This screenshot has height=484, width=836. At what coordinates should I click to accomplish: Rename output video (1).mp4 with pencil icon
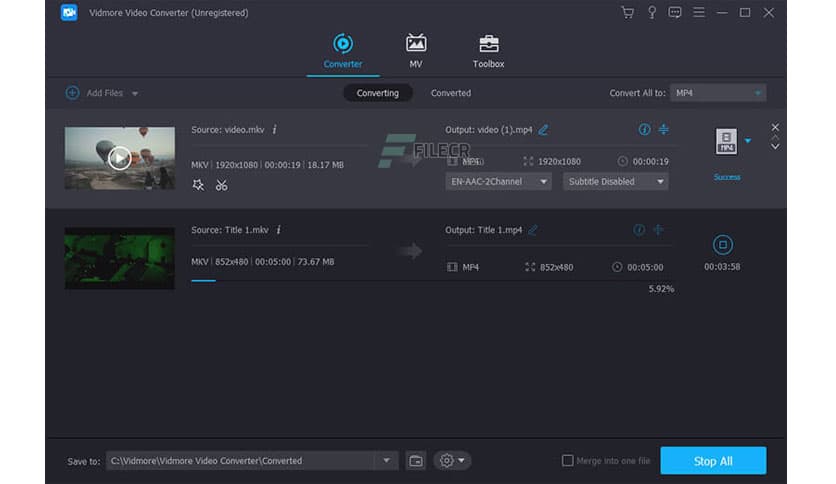[543, 130]
